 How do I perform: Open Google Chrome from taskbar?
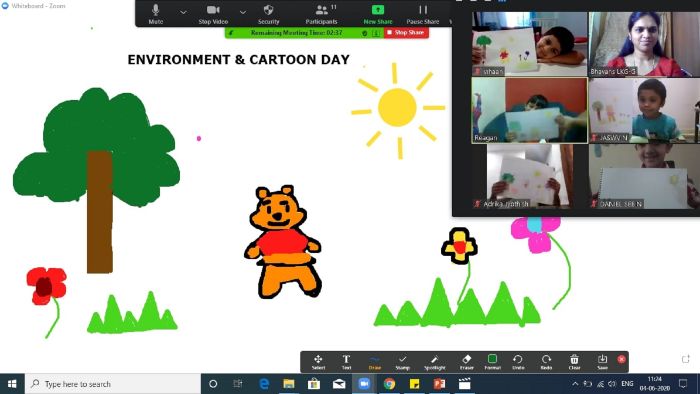pyautogui.click(x=389, y=384)
